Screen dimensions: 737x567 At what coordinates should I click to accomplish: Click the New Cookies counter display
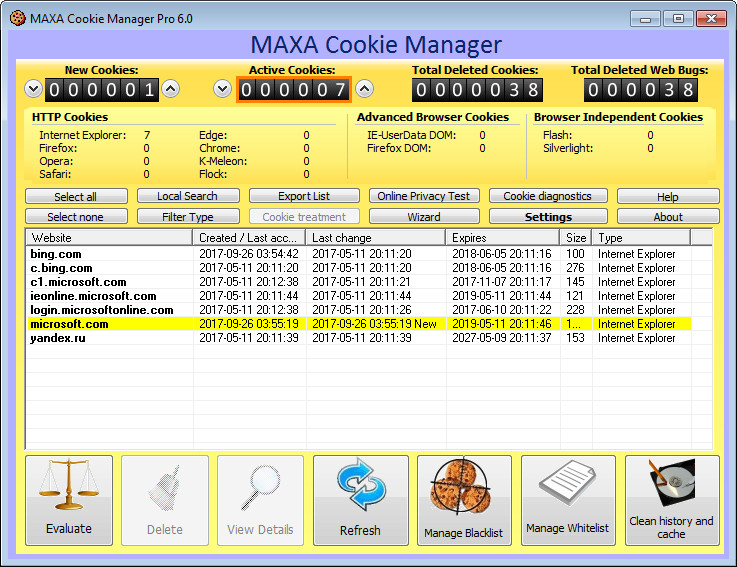[x=102, y=89]
